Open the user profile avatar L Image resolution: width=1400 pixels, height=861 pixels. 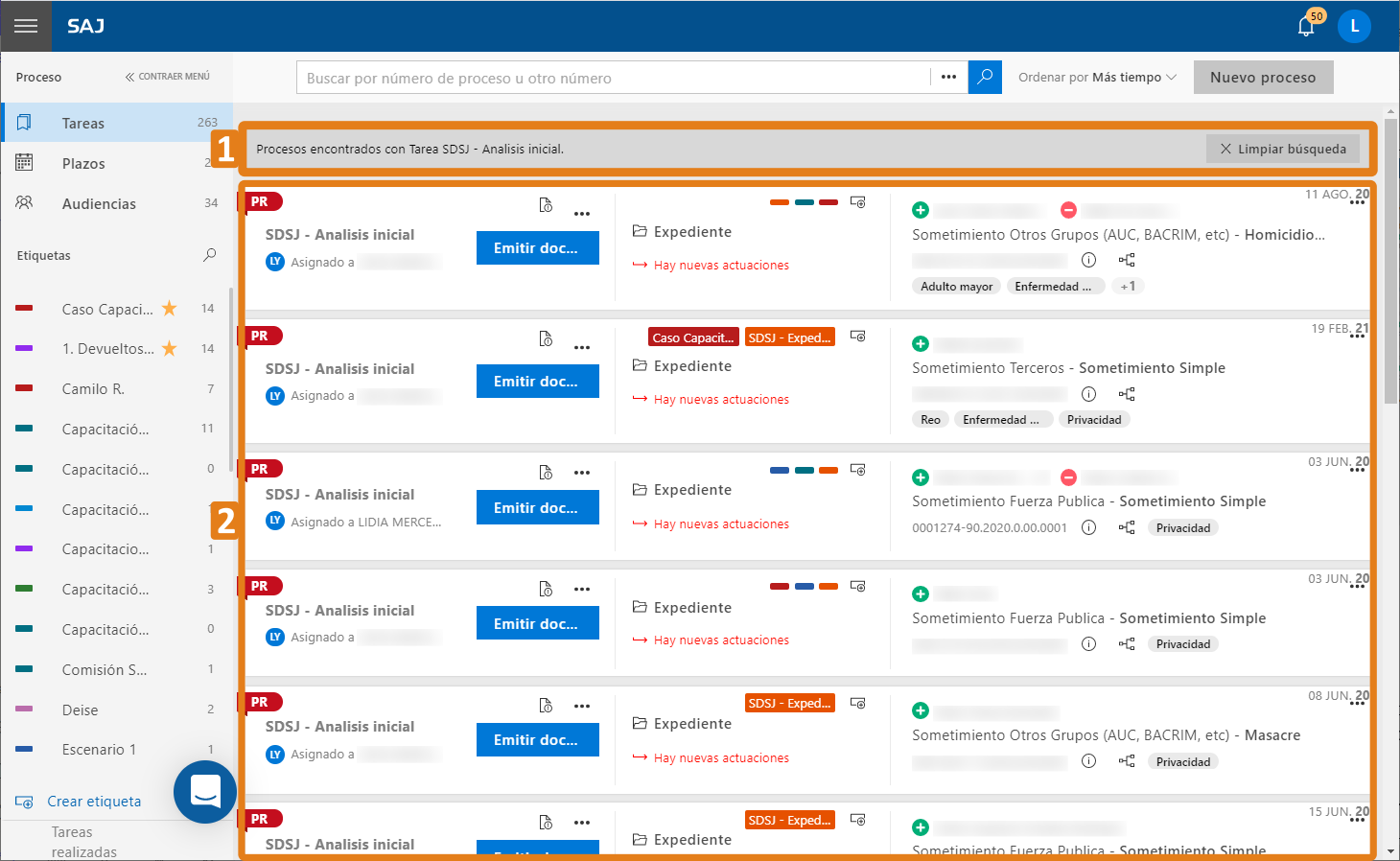(x=1354, y=26)
